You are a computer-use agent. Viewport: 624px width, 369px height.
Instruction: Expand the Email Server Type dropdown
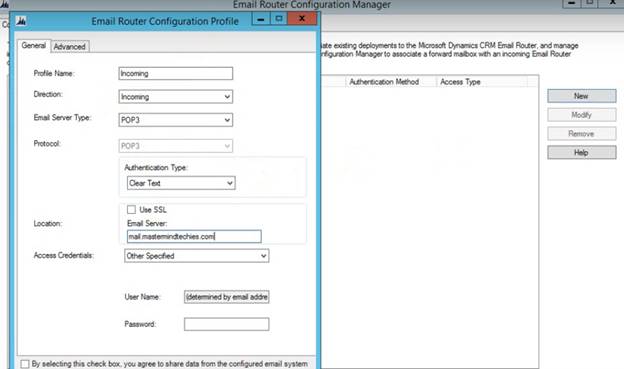(176, 120)
